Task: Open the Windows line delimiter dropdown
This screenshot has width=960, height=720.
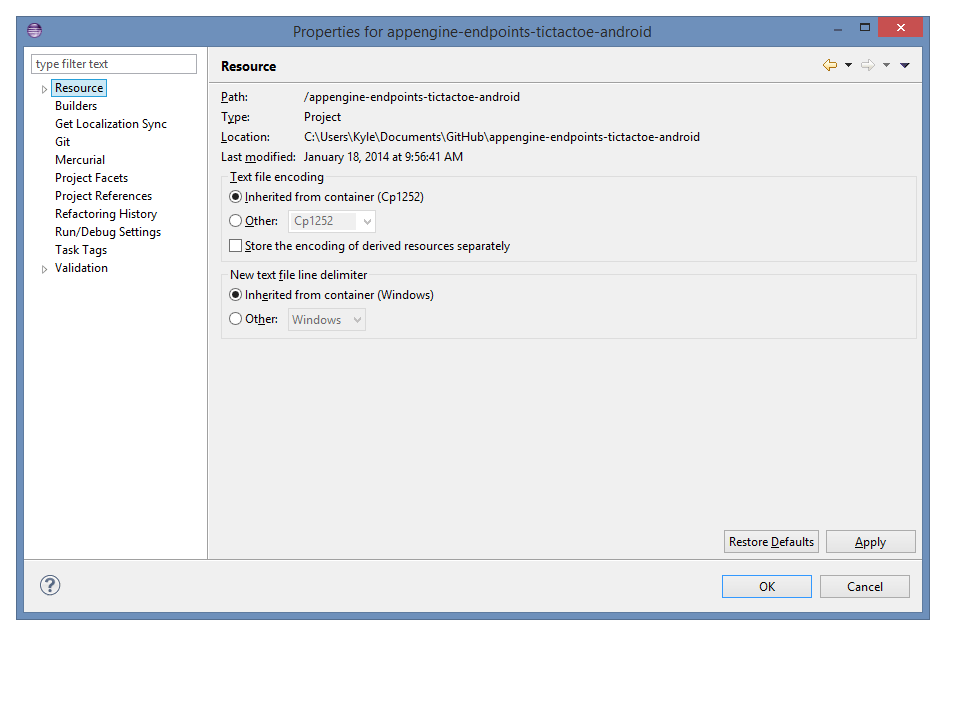Action: pos(327,320)
